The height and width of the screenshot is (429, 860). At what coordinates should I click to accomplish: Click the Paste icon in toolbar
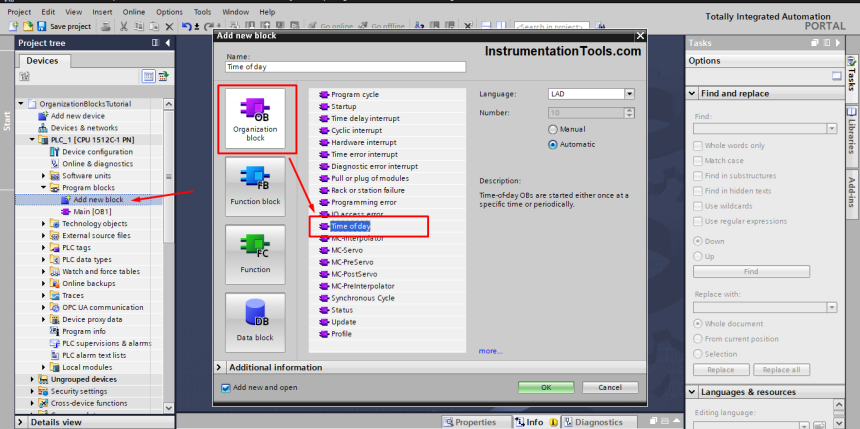pyautogui.click(x=154, y=26)
